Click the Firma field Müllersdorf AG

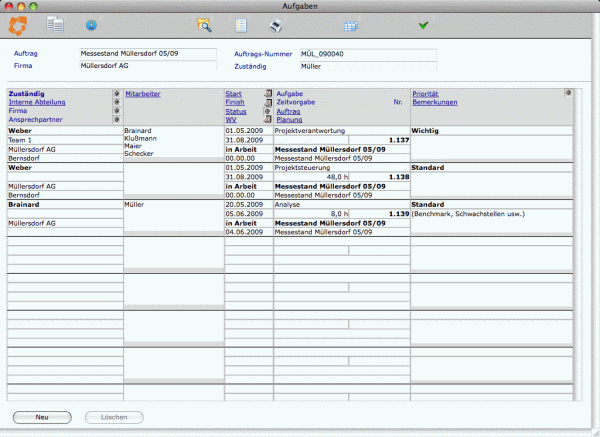(148, 66)
